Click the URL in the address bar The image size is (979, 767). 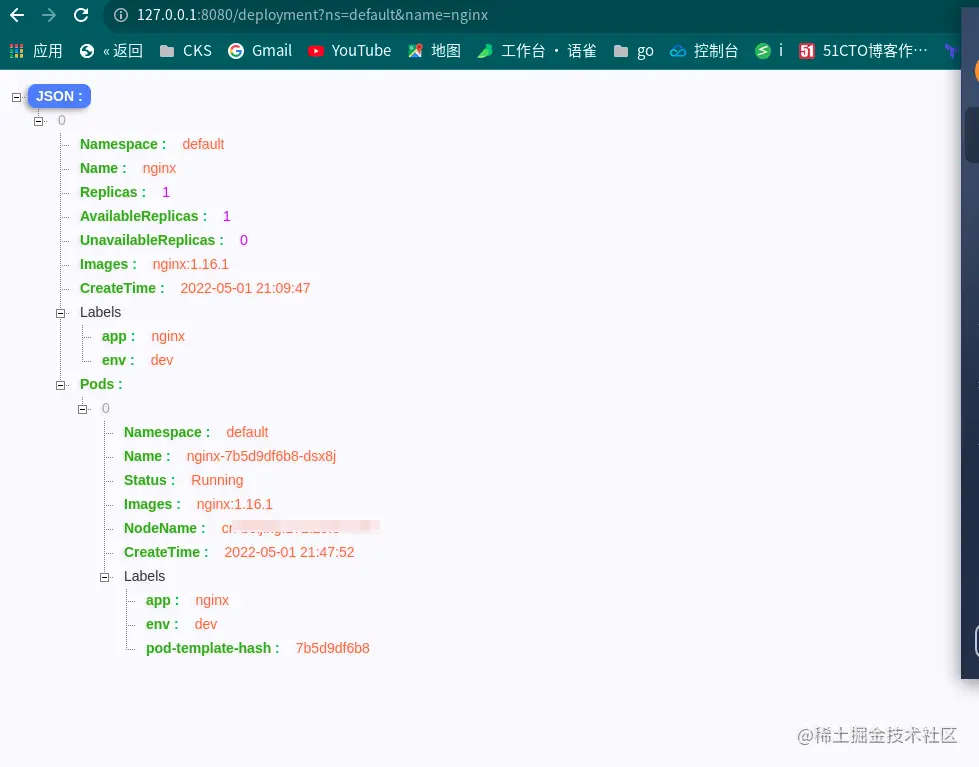pyautogui.click(x=312, y=15)
